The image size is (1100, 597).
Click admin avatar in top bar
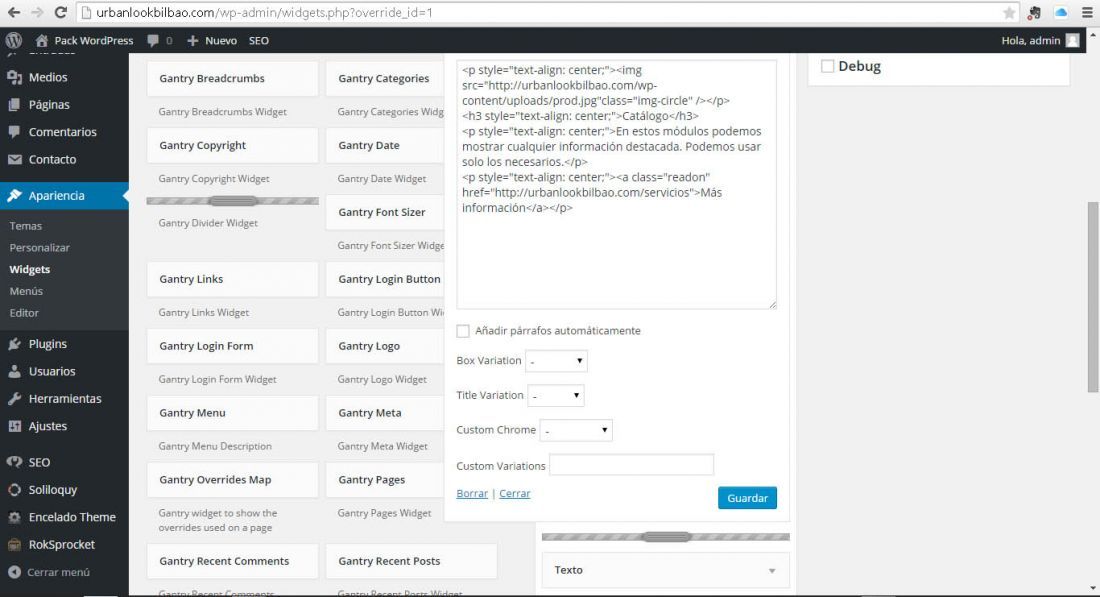(1073, 41)
